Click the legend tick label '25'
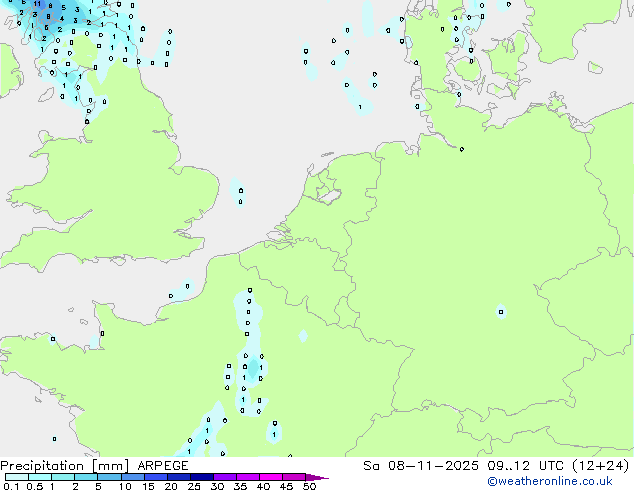 pyautogui.click(x=194, y=486)
